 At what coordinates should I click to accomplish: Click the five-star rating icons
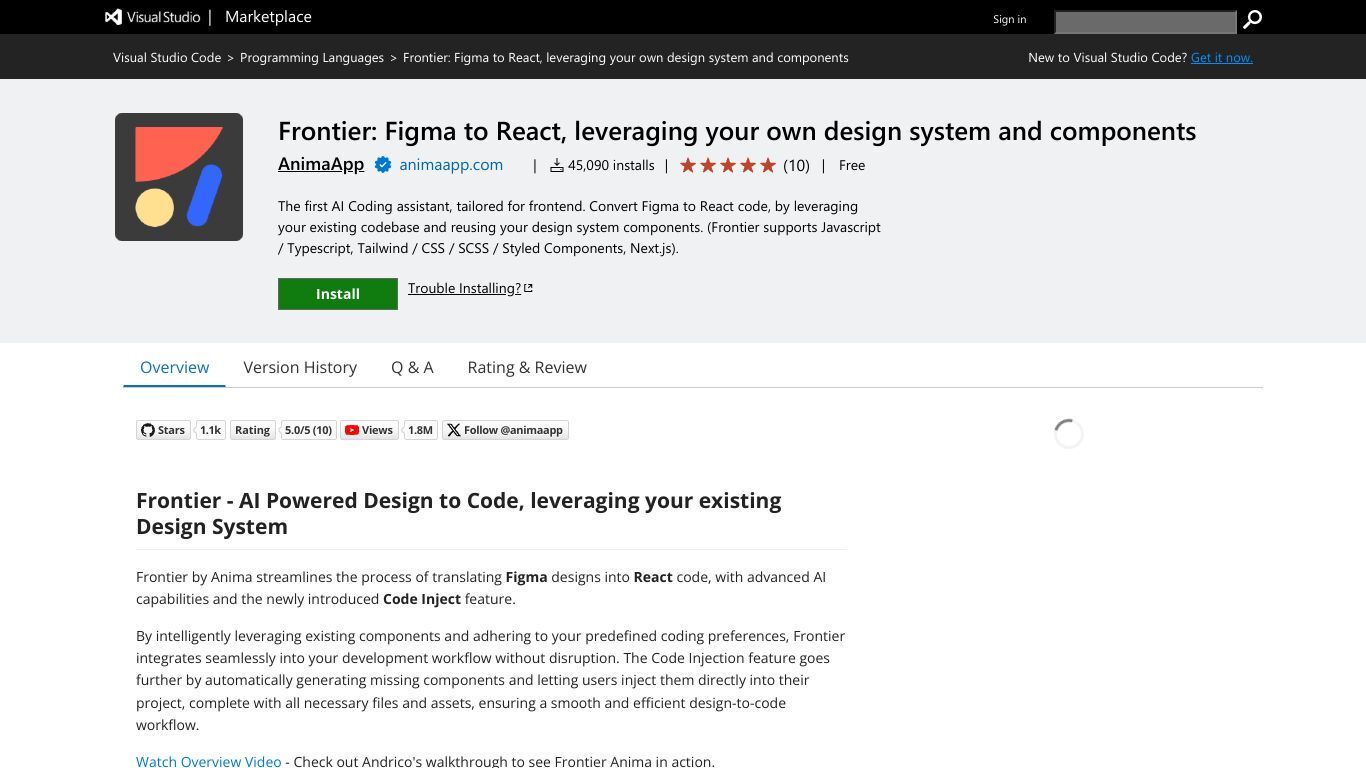tap(728, 165)
